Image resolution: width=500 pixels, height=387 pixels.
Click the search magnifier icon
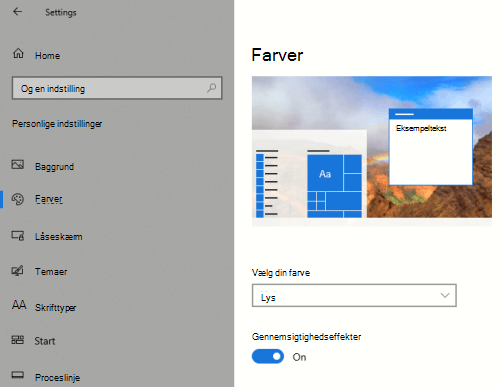coord(211,88)
